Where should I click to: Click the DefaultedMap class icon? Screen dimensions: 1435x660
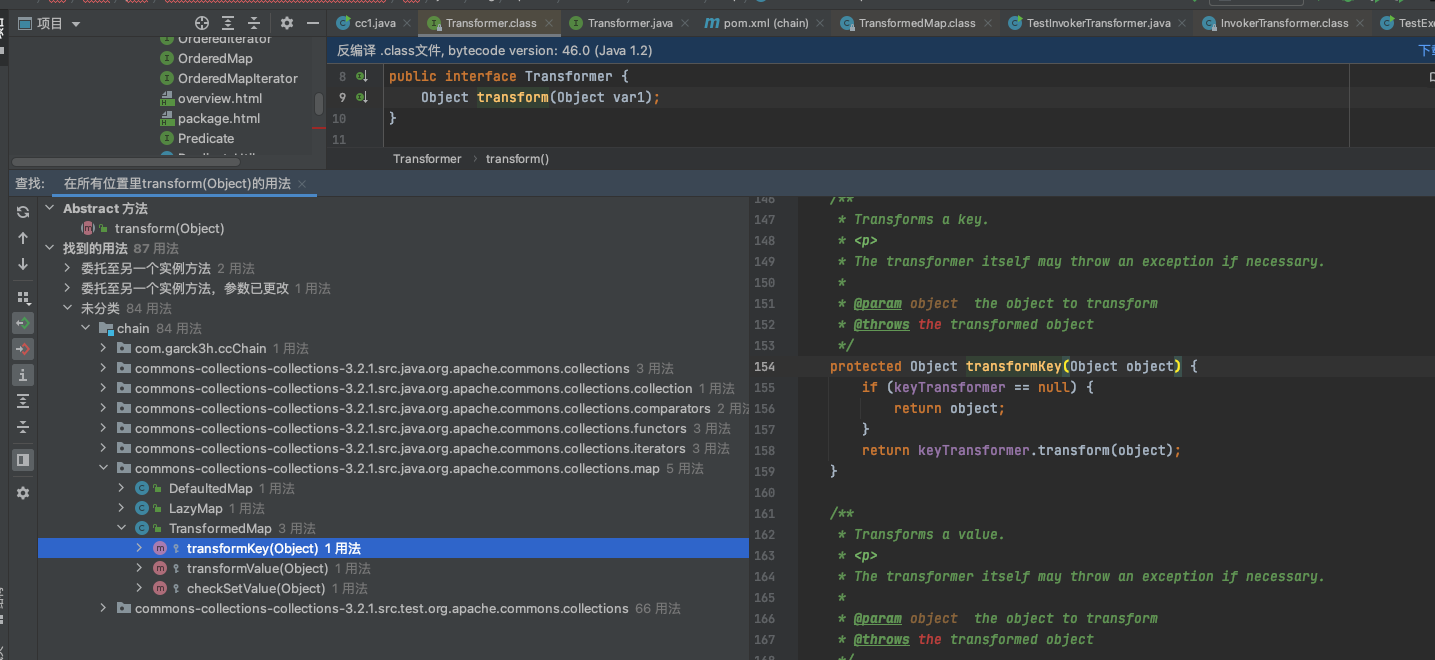(x=142, y=488)
